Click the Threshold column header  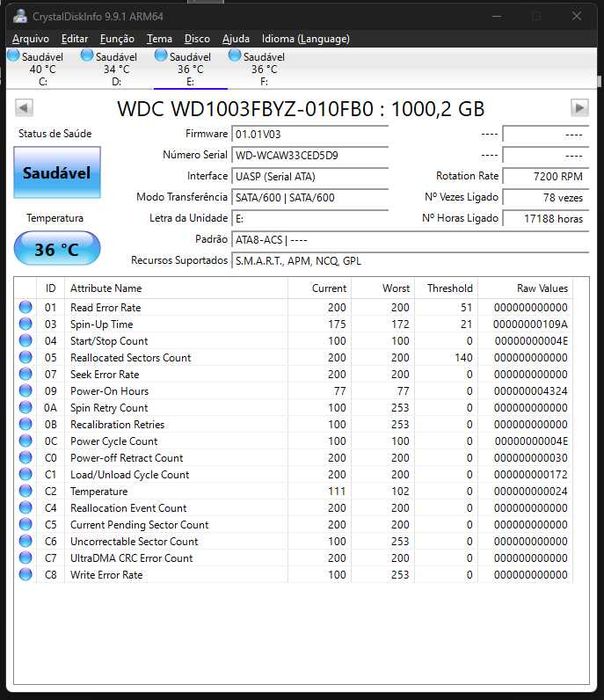click(446, 288)
